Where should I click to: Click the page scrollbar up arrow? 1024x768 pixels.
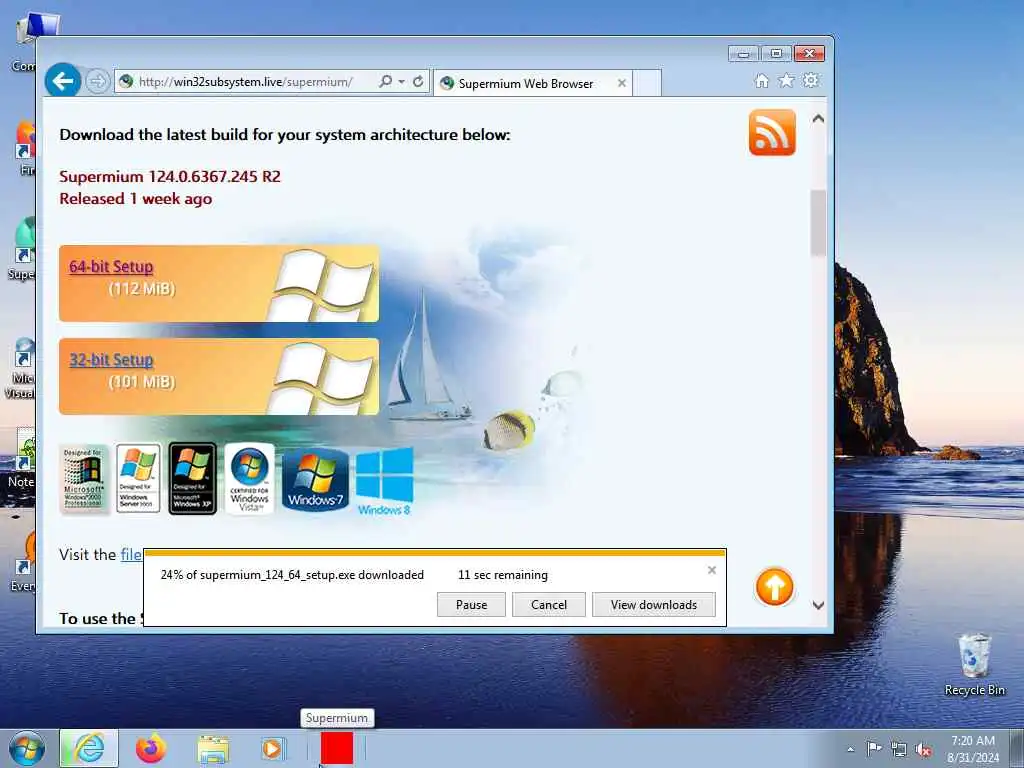pyautogui.click(x=818, y=119)
